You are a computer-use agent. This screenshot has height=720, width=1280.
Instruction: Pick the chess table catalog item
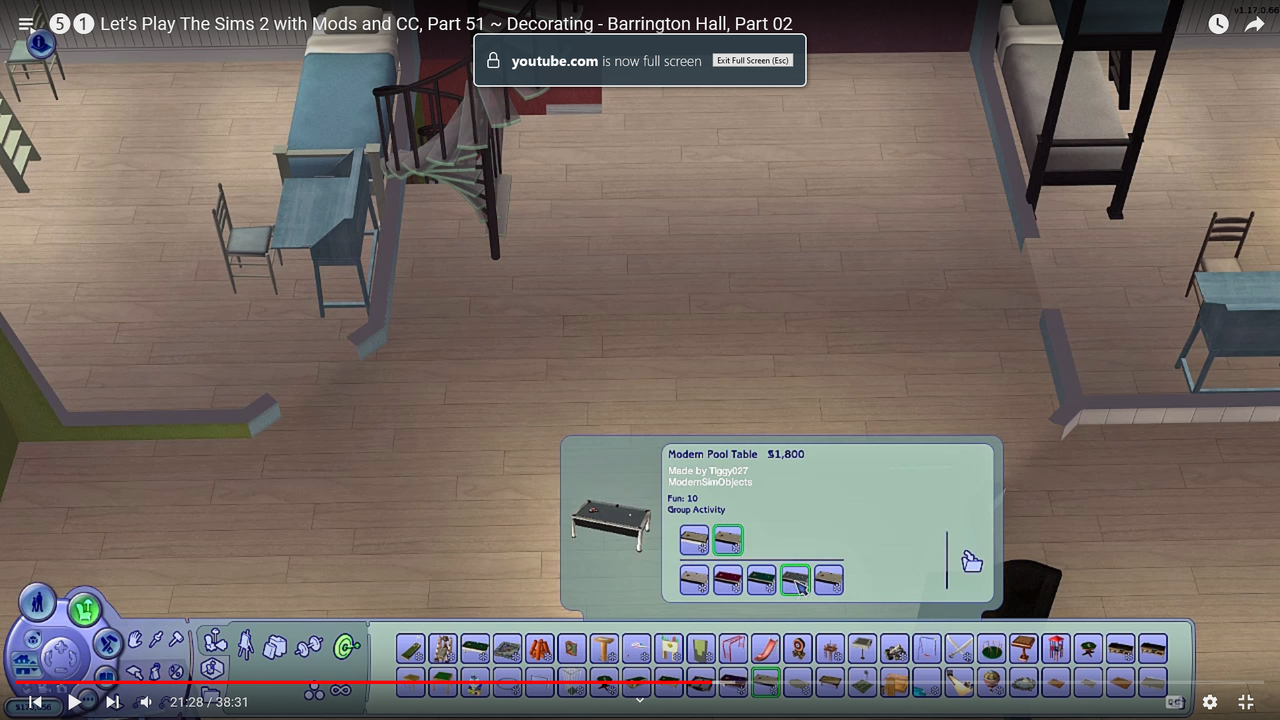pyautogui.click(x=1023, y=649)
